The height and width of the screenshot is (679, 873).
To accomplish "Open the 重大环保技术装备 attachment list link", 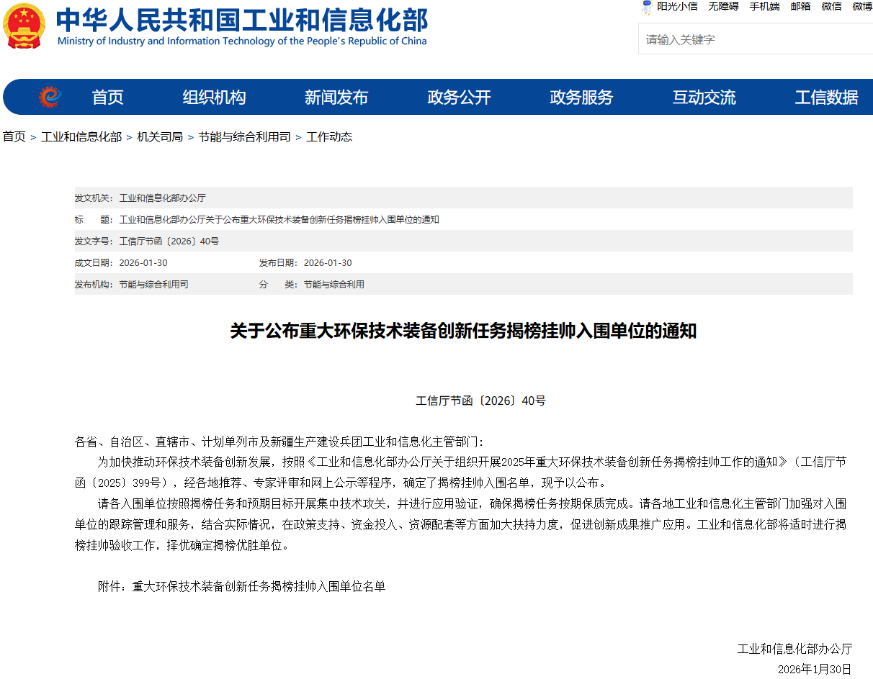I will pos(258,587).
